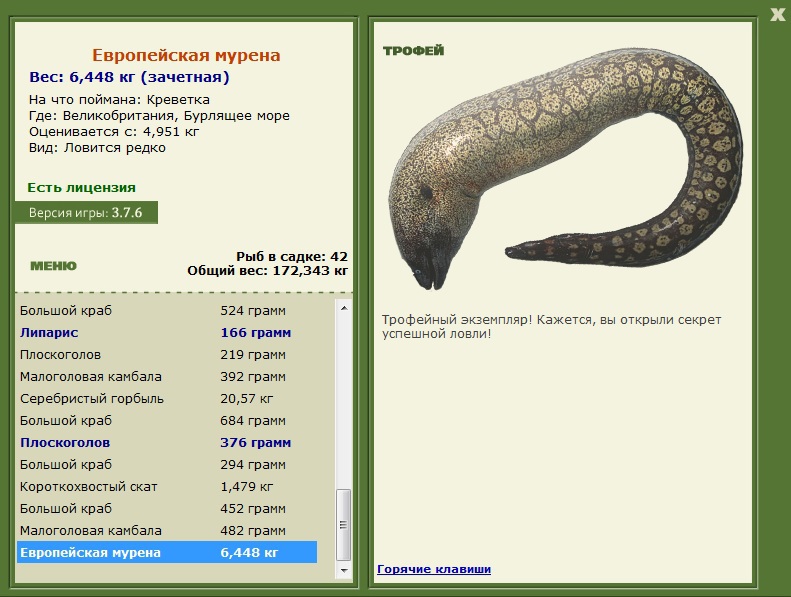Click the fish list scrollbar thumb
The image size is (791, 597).
pyautogui.click(x=344, y=525)
